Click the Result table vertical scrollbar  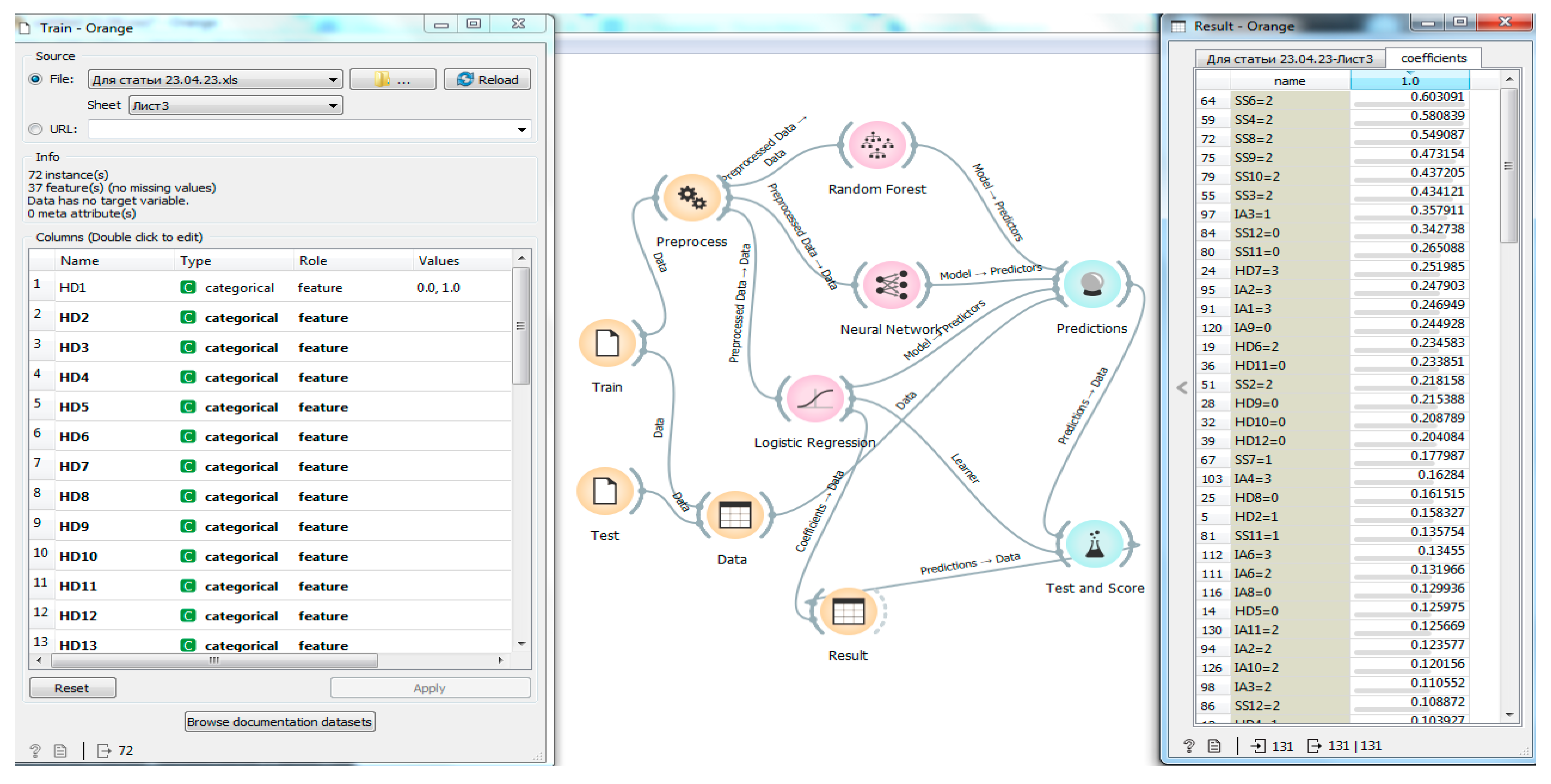pyautogui.click(x=1508, y=166)
